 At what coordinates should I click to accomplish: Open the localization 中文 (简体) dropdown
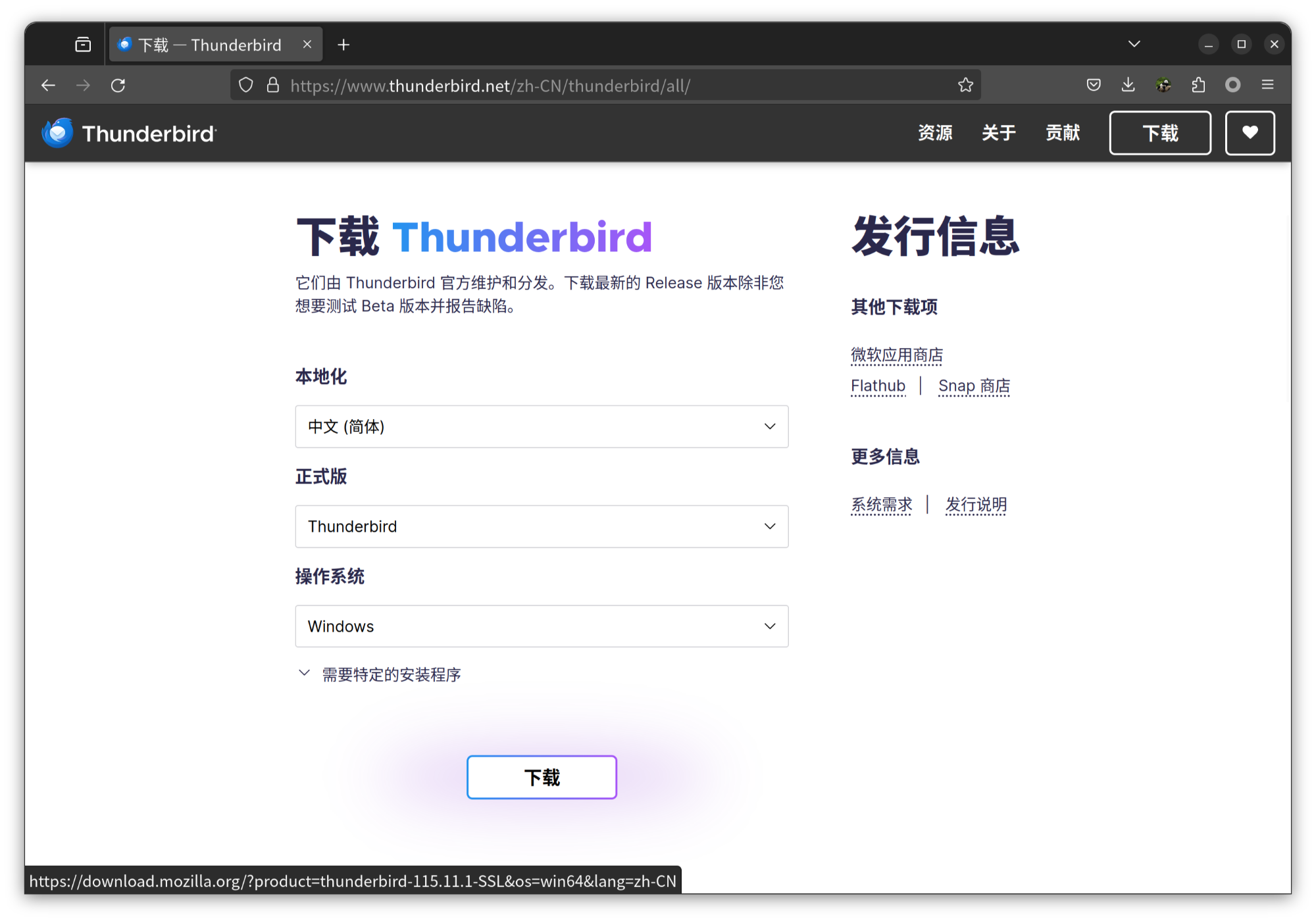542,427
